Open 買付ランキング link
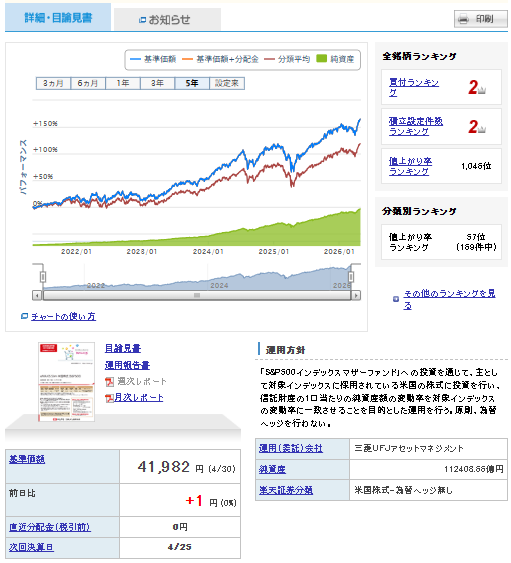 tap(414, 87)
